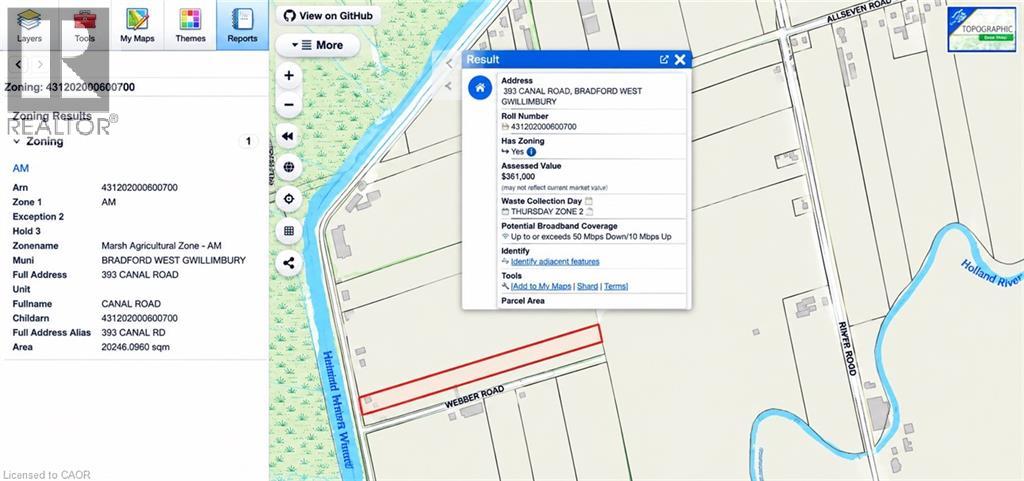Screen dimensions: 1024x481
Task: Pop out the Result window
Action: (664, 59)
